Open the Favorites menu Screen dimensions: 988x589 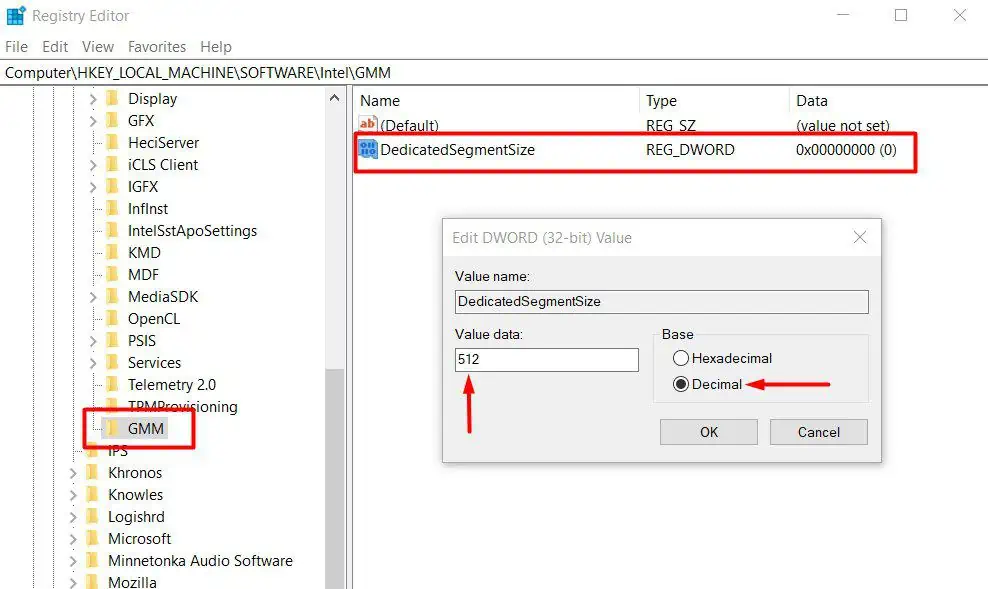pyautogui.click(x=157, y=47)
